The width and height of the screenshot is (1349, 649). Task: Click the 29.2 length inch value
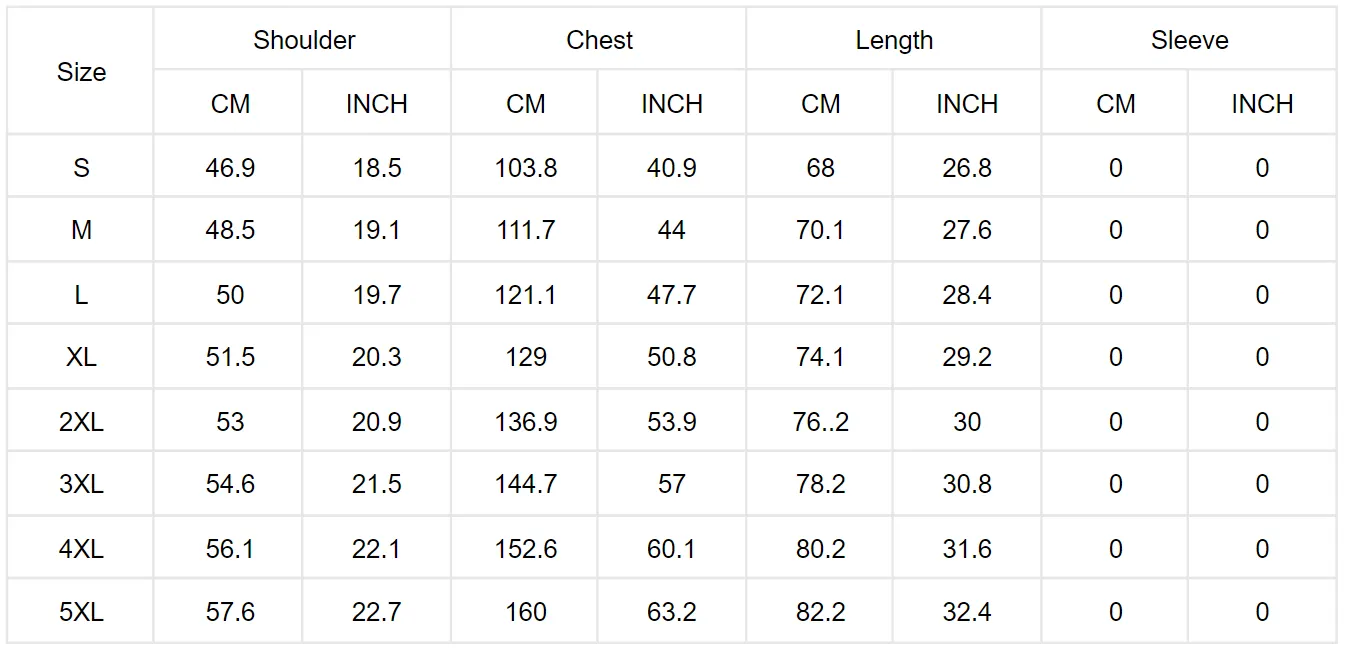click(x=967, y=358)
